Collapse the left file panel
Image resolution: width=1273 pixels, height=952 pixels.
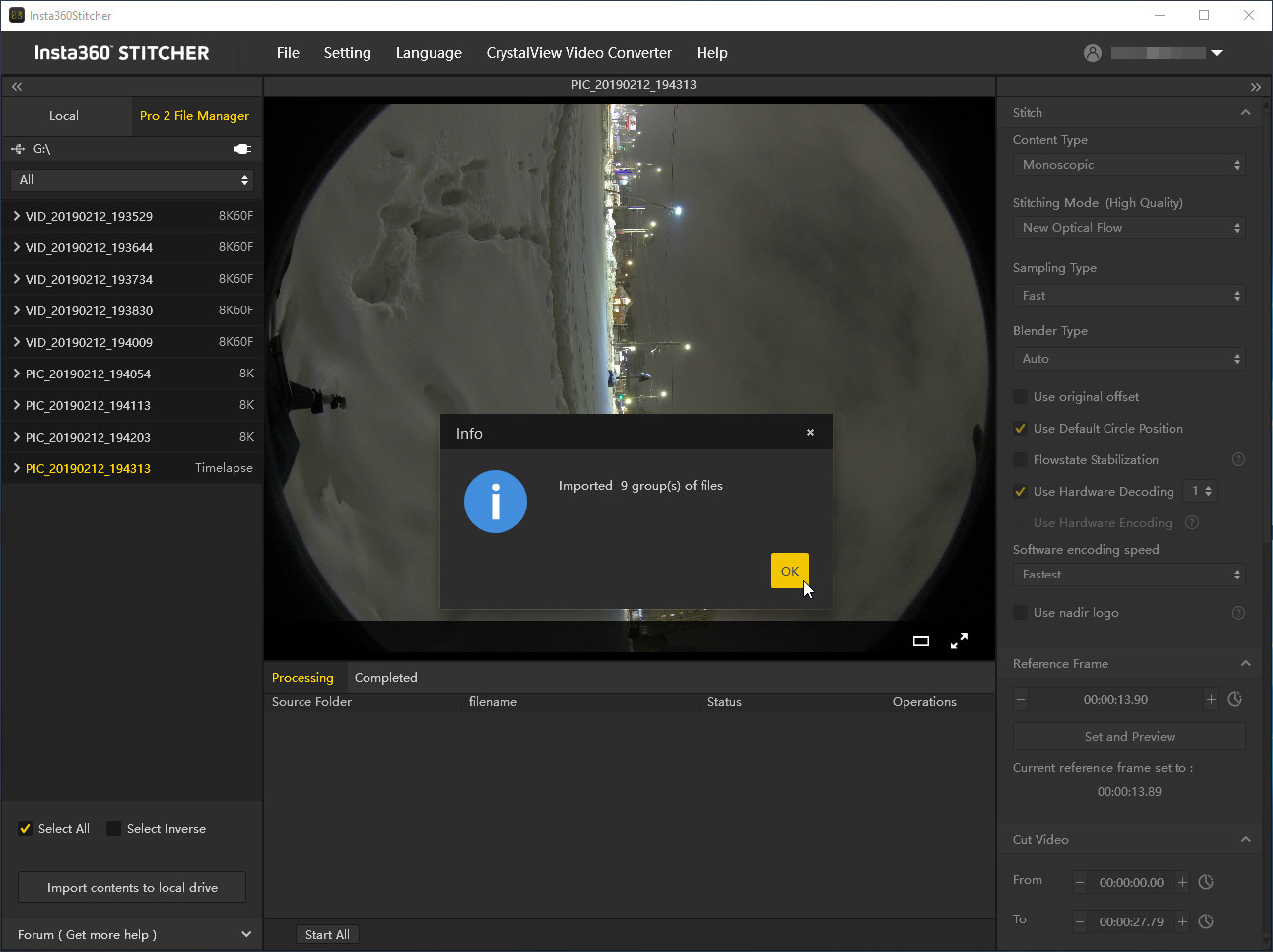coord(17,87)
